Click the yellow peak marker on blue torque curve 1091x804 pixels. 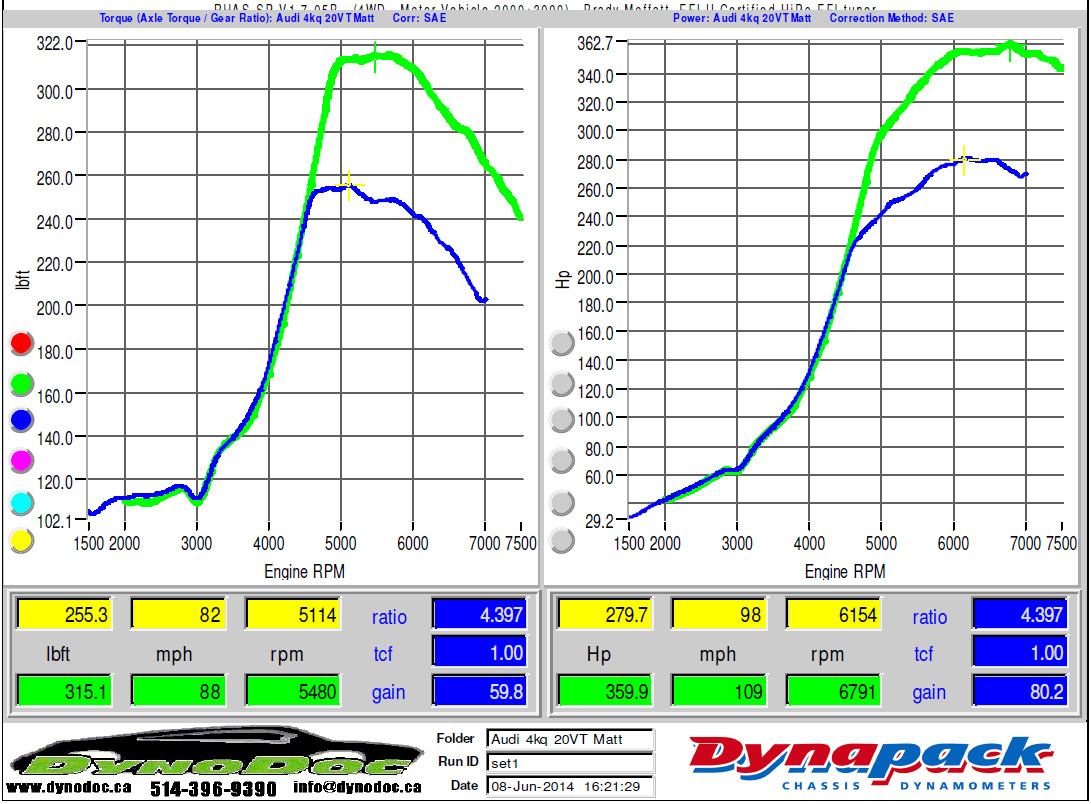click(x=349, y=185)
